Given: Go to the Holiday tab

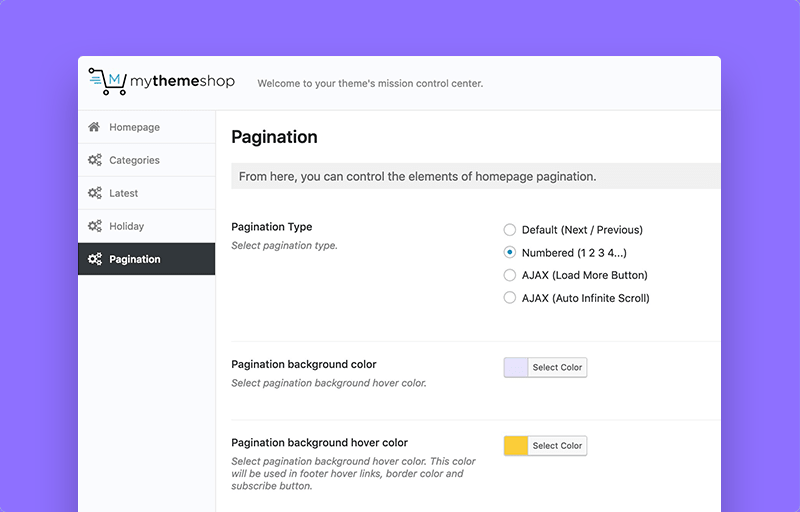Looking at the screenshot, I should tap(146, 226).
